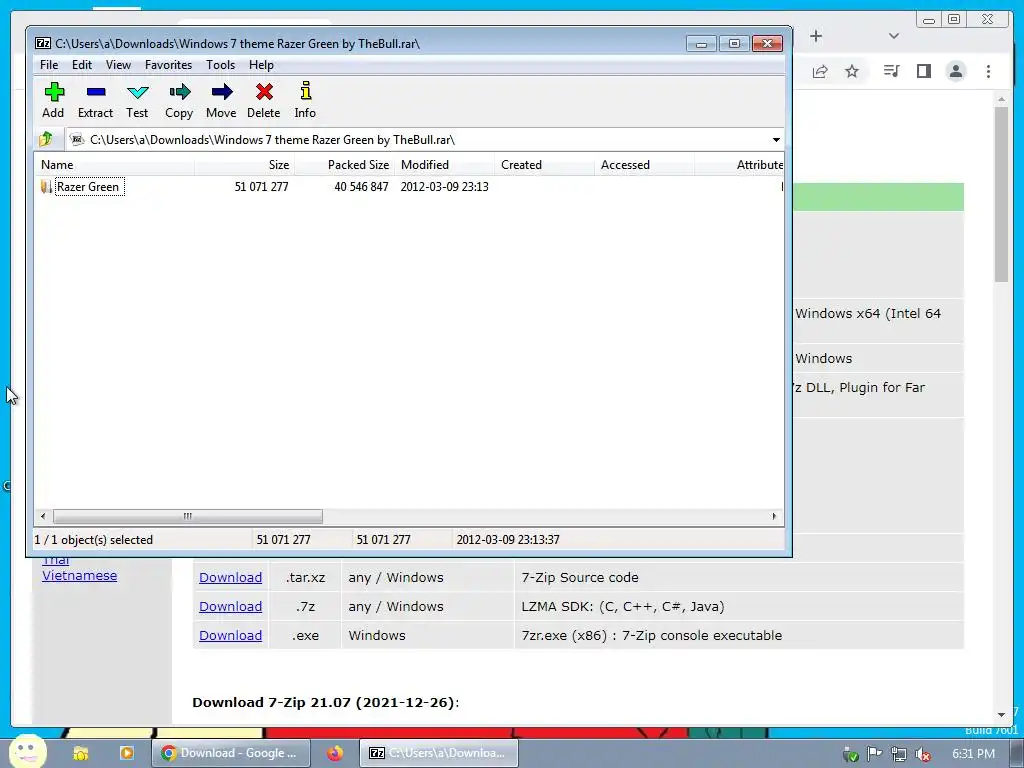Expand the address path dropdown arrow
Screen dimensions: 1024x768
tap(776, 140)
